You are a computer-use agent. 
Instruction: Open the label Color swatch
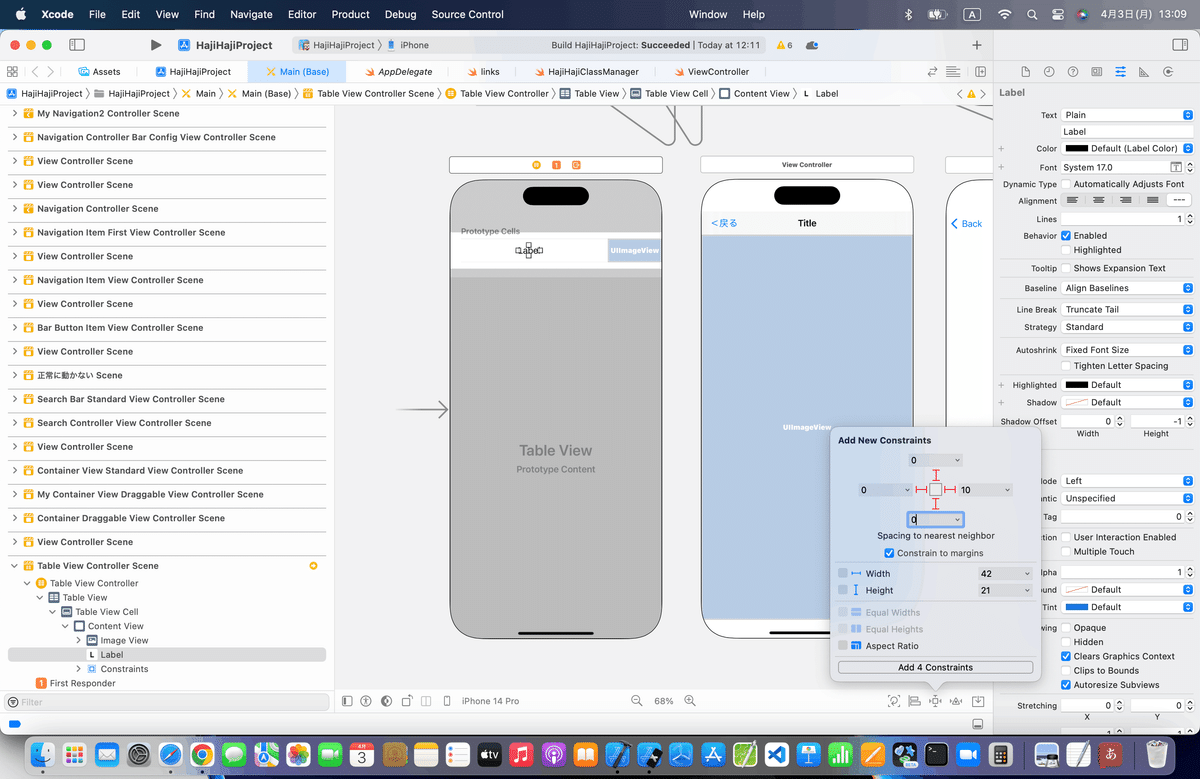(1075, 148)
